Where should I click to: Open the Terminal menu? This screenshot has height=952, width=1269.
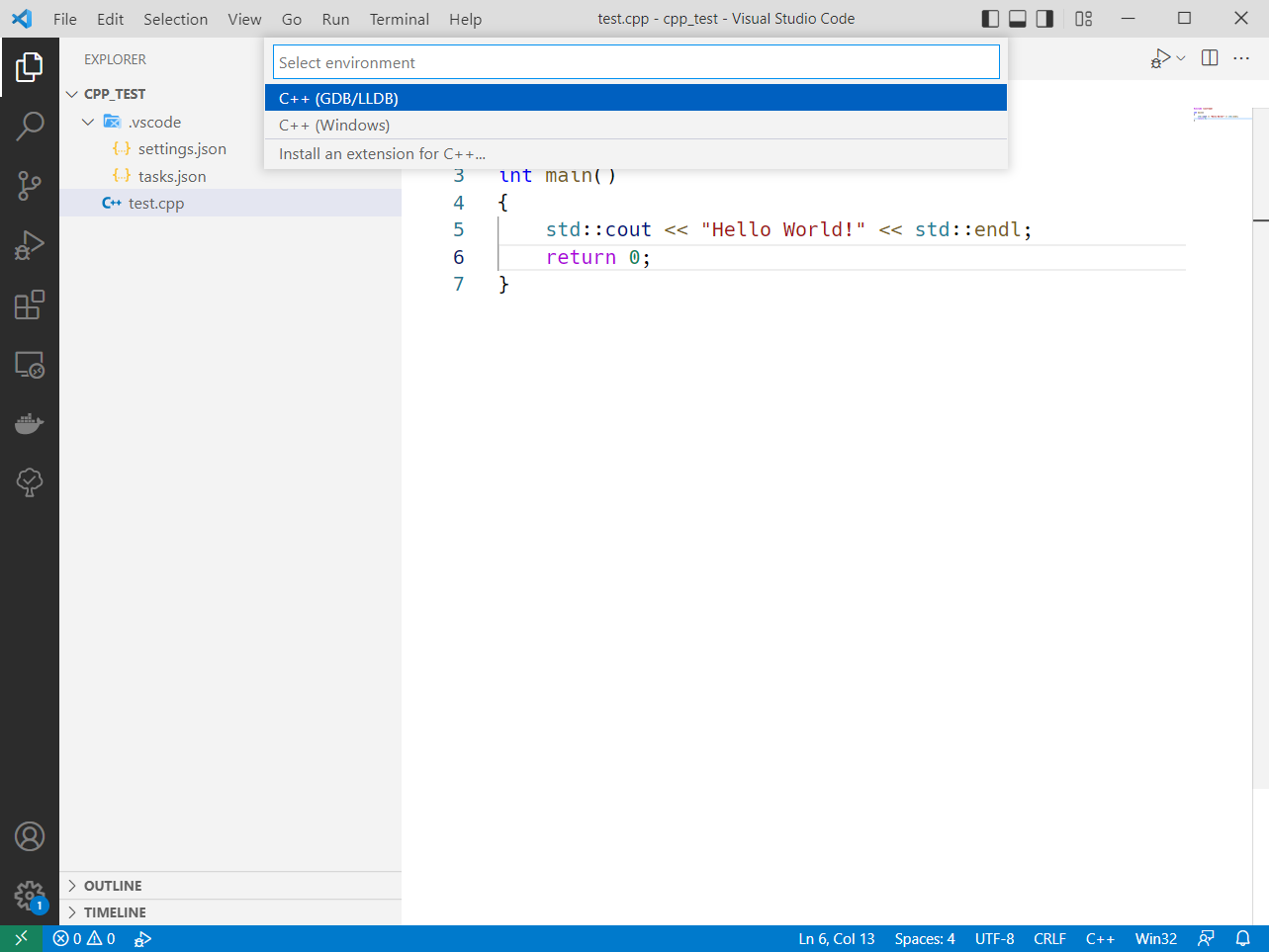(400, 19)
